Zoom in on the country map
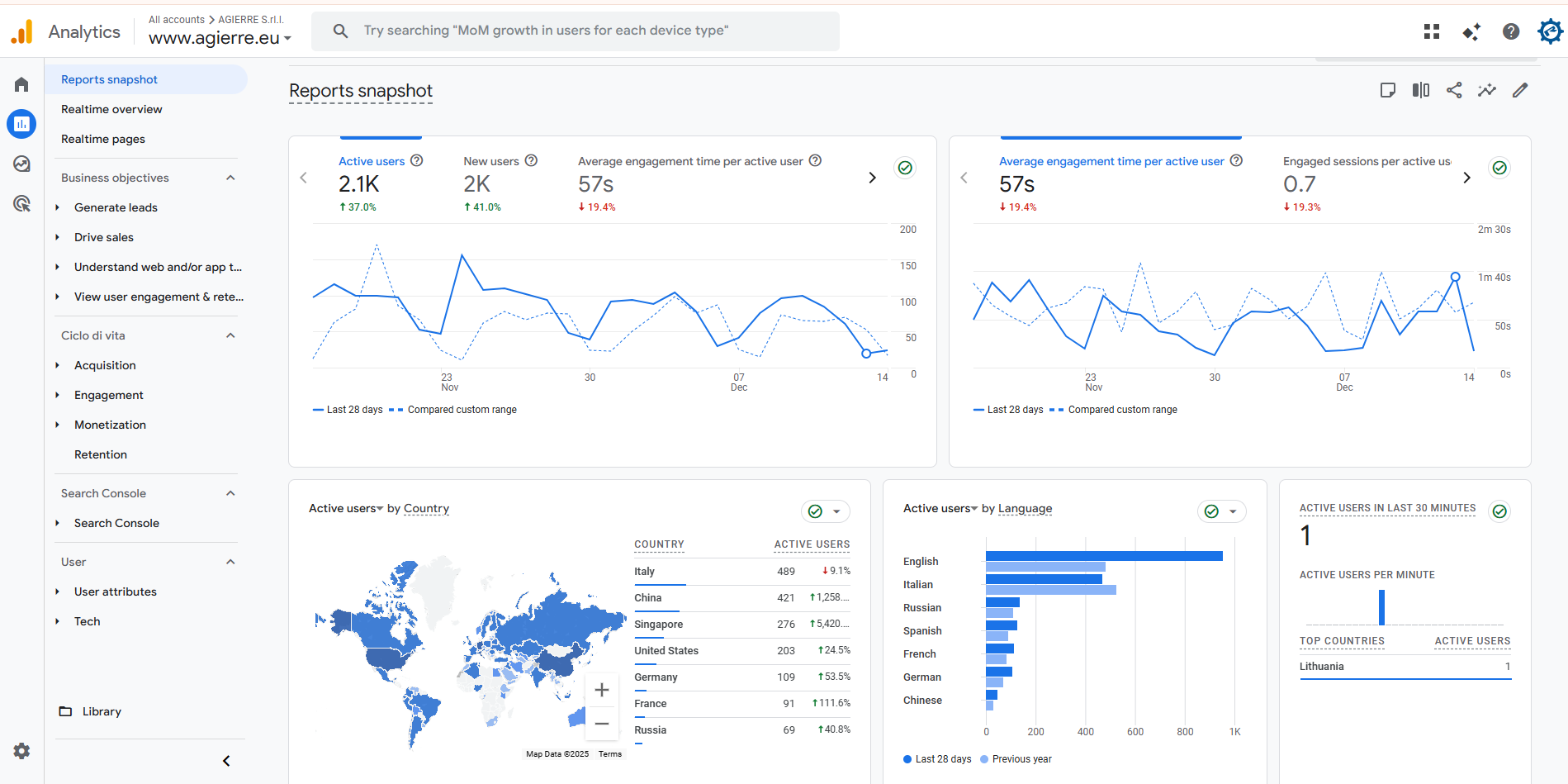 click(602, 690)
